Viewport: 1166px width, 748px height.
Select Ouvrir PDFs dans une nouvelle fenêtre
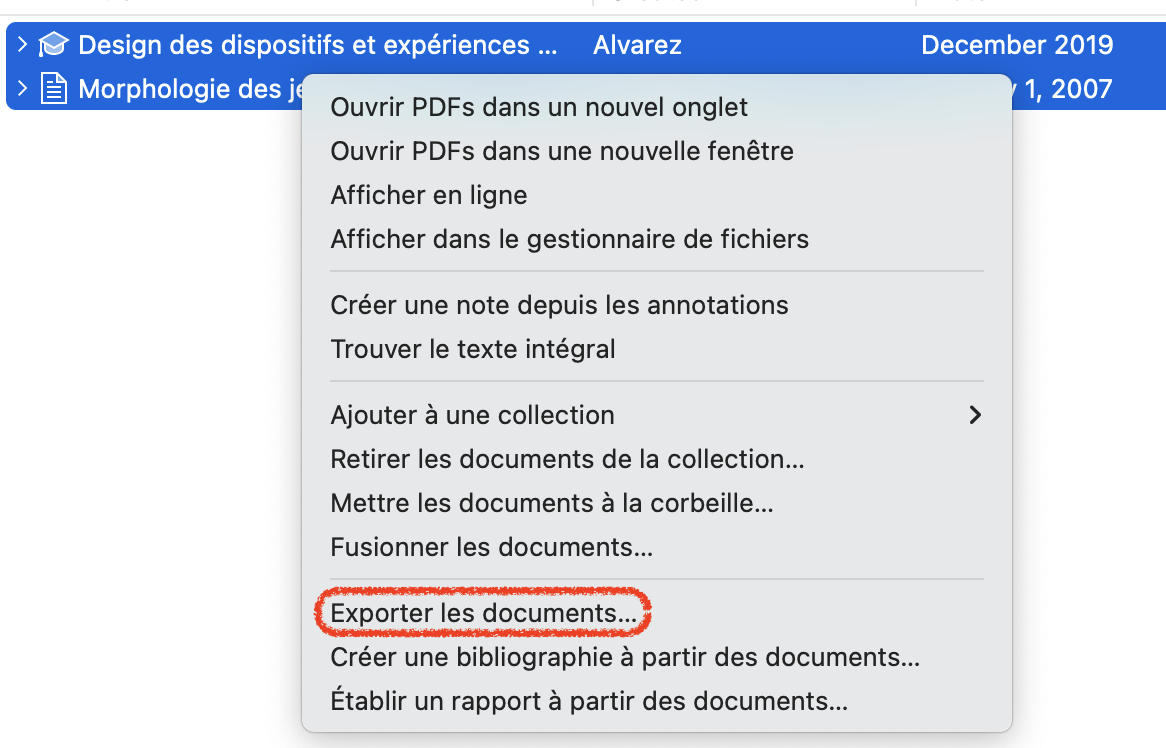[562, 151]
